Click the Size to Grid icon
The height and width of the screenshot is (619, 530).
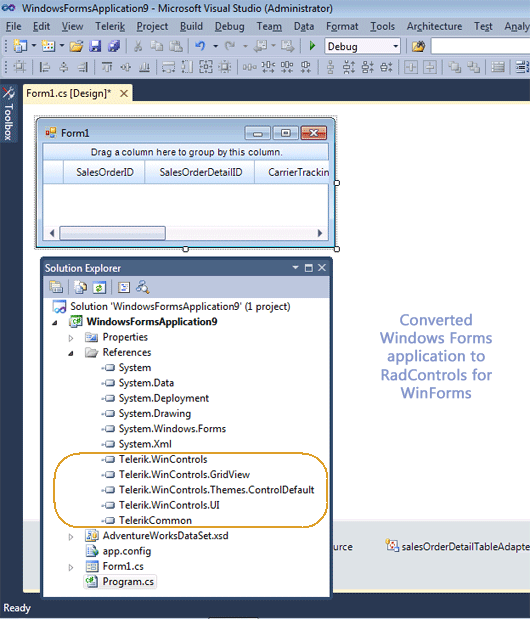[x=225, y=67]
